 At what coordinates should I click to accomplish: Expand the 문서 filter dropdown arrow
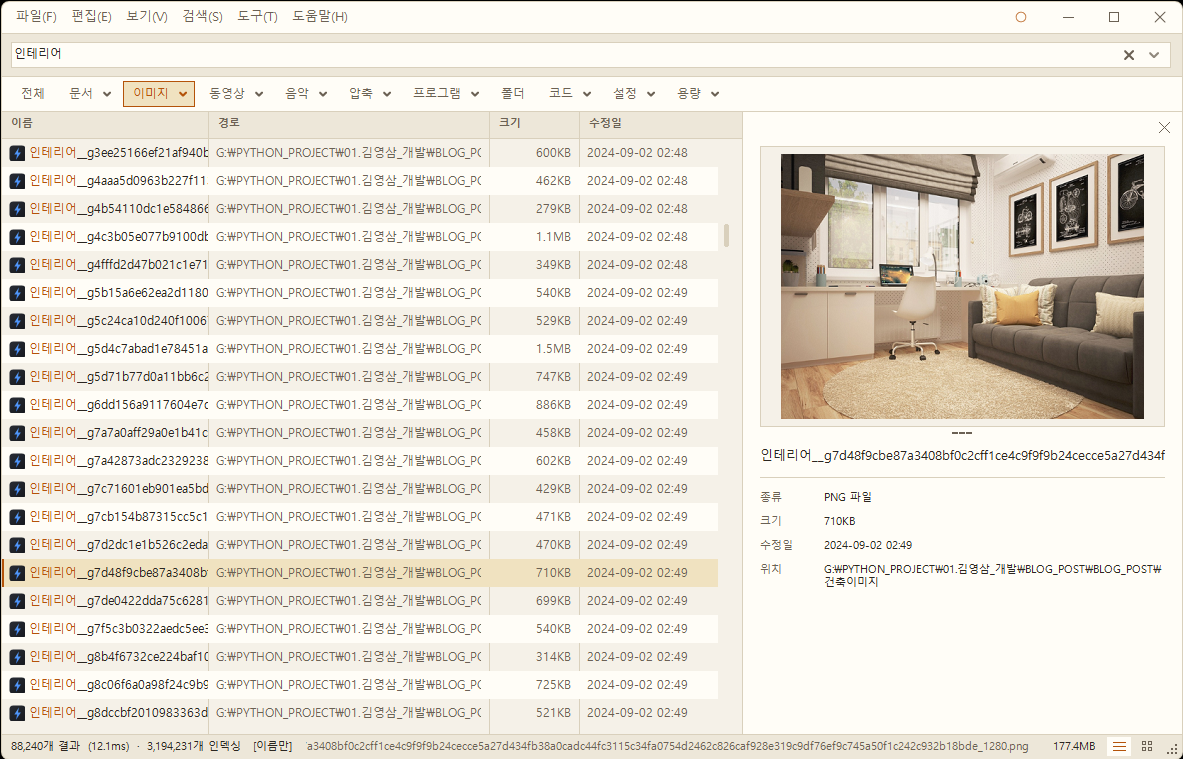coord(106,94)
